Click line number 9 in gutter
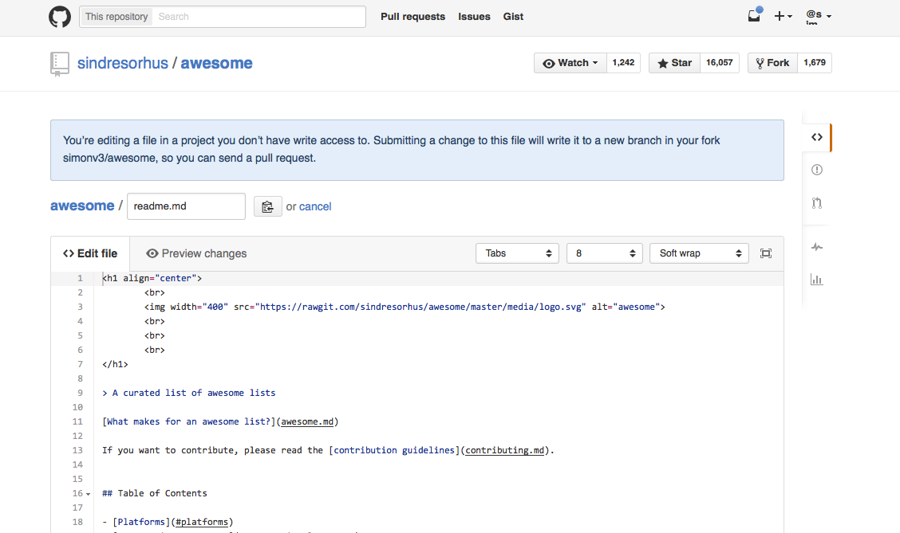Viewport: 900px width, 533px height. pos(80,393)
